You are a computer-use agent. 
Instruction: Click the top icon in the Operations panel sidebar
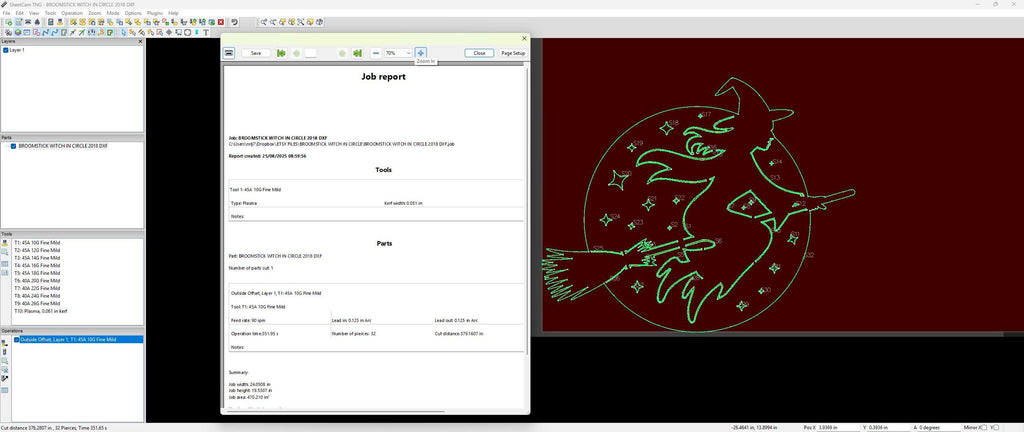5,342
